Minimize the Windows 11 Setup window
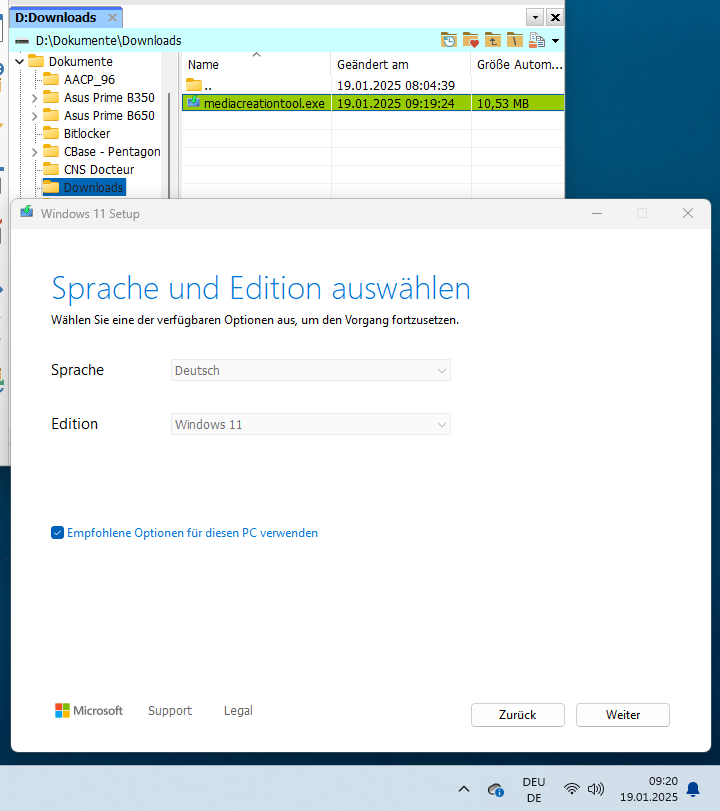Viewport: 720px width, 811px height. click(x=597, y=214)
